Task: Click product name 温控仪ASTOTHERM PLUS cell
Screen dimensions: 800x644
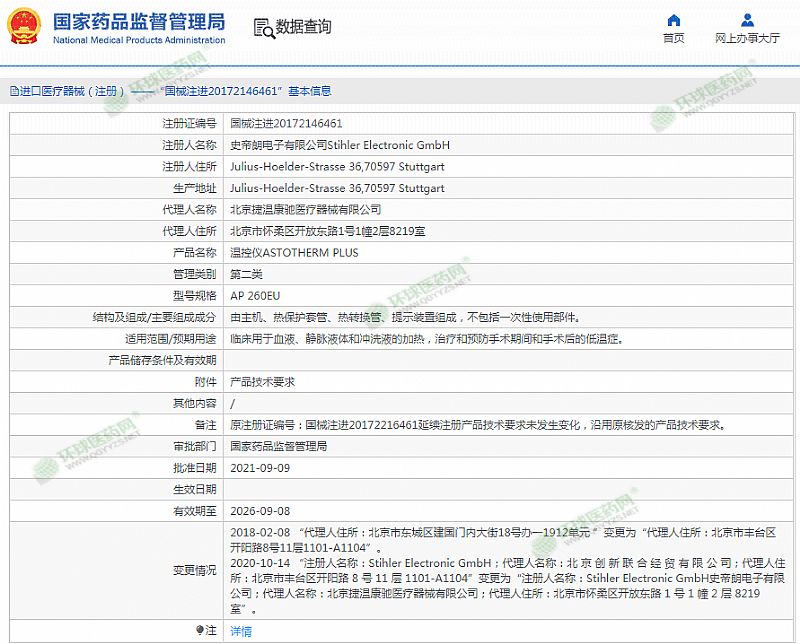Action: coord(293,253)
